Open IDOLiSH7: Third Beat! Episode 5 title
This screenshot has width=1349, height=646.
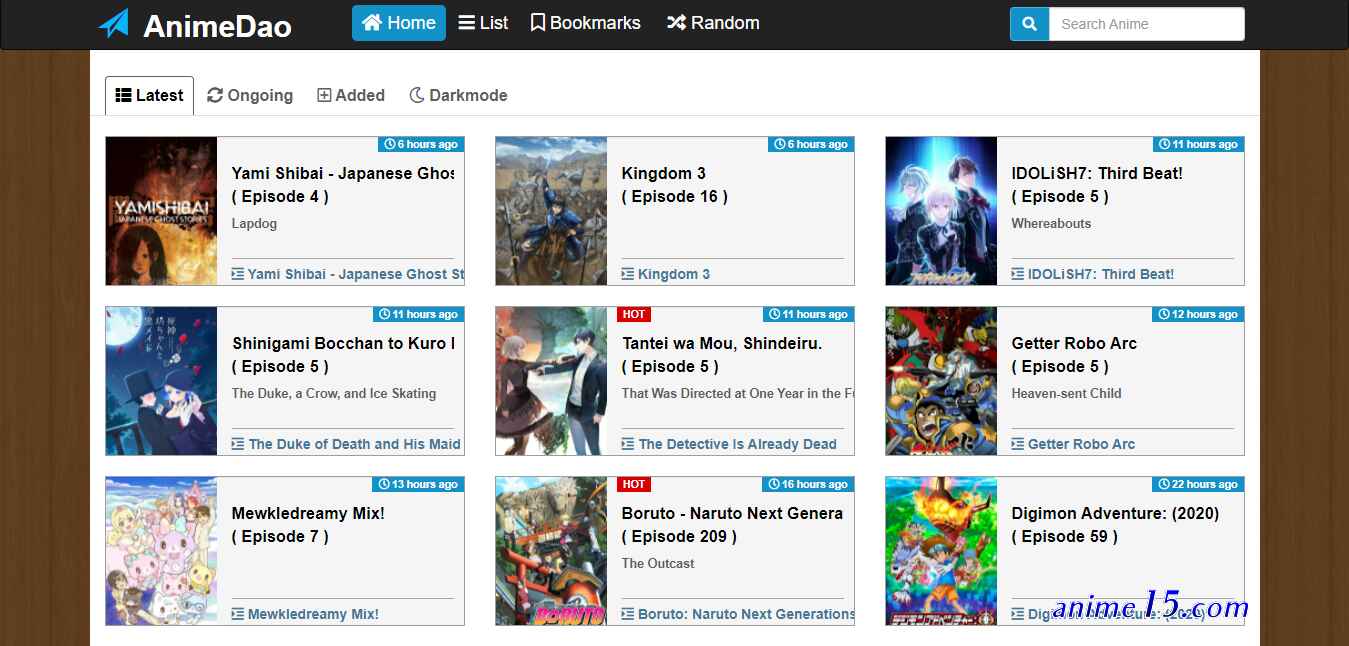coord(1097,185)
